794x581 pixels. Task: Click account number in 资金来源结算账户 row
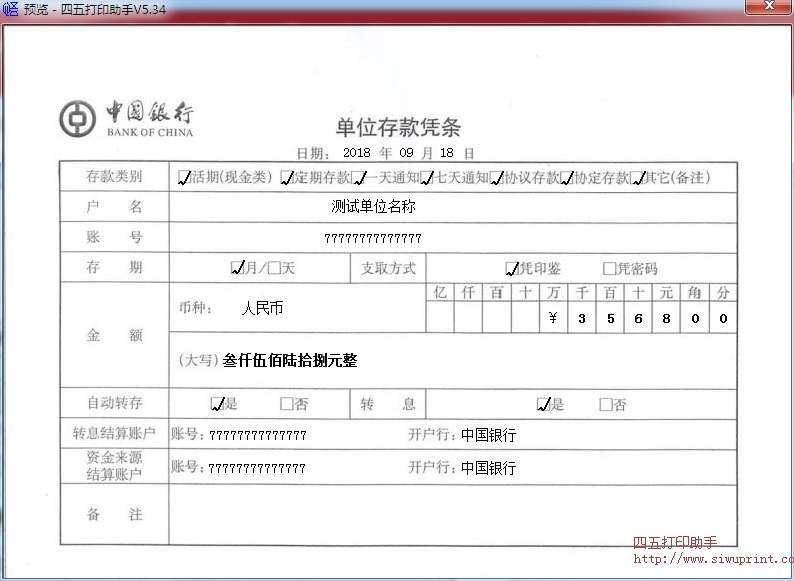tap(257, 468)
